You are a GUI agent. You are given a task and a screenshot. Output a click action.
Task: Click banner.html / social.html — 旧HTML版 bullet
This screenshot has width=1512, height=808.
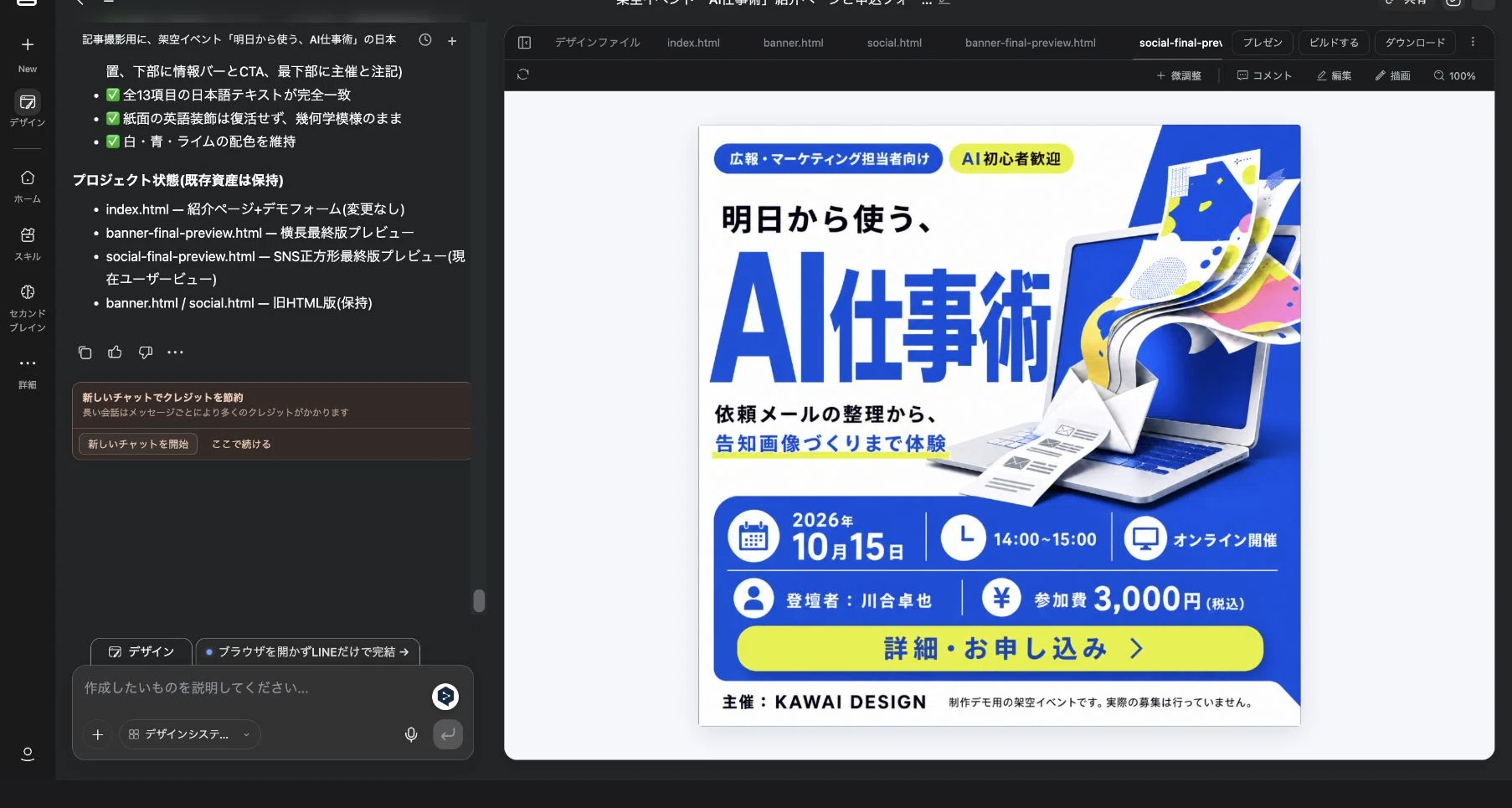coord(239,303)
